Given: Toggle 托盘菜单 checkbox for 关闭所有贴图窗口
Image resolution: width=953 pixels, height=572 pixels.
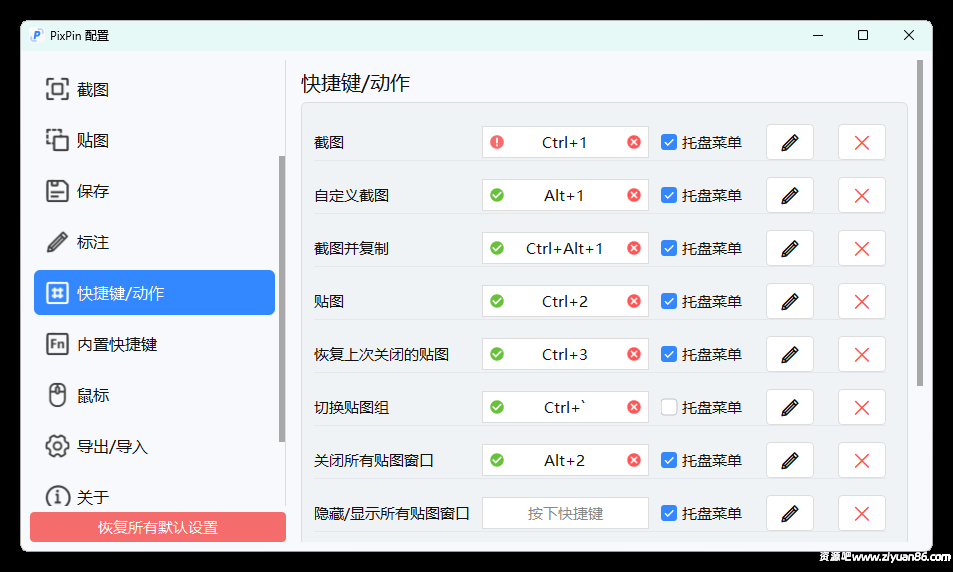Looking at the screenshot, I should (670, 460).
